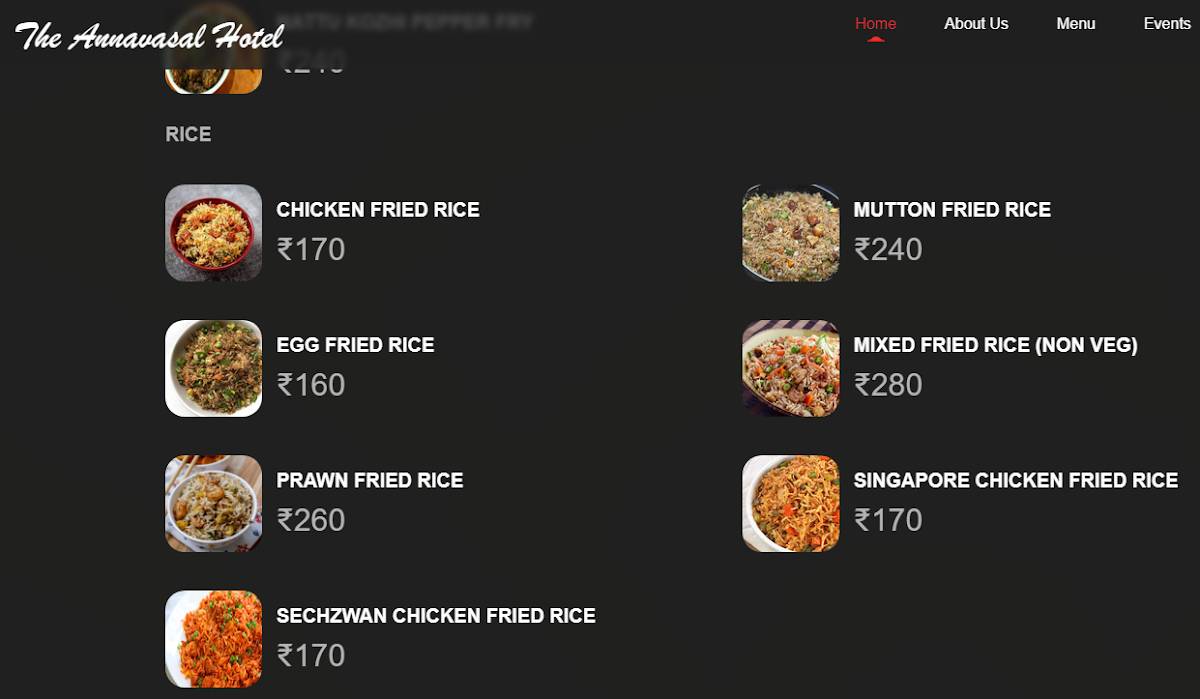1200x699 pixels.
Task: Go to the Events section
Action: click(x=1168, y=23)
